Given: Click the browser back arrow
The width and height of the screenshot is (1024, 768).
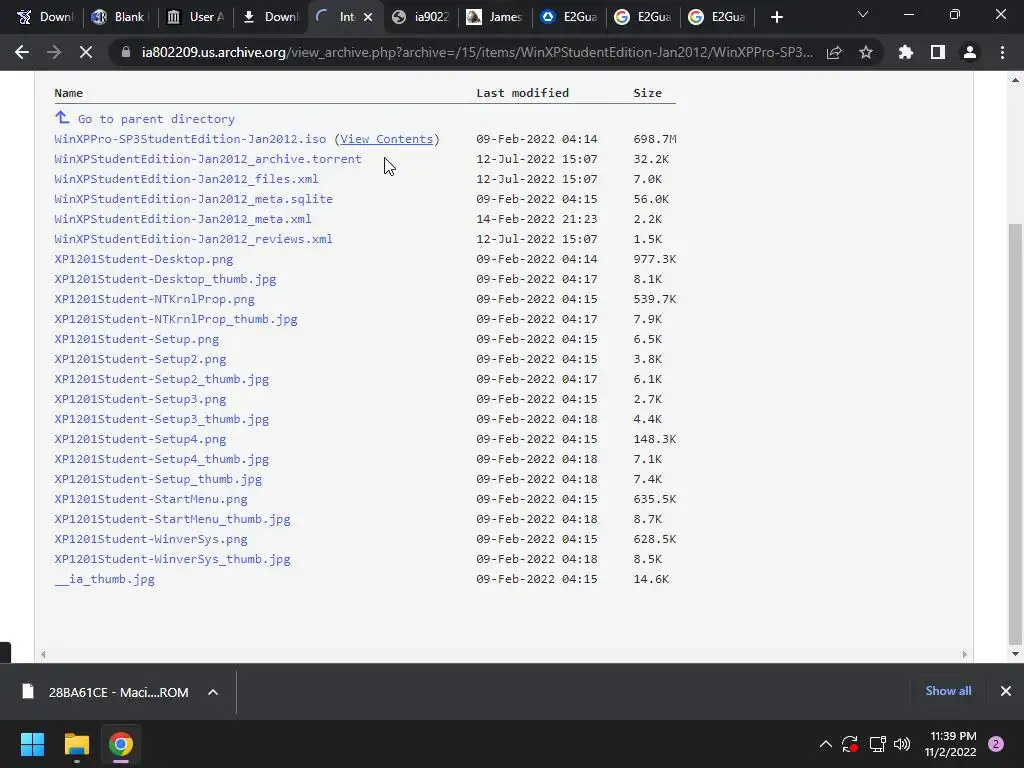Looking at the screenshot, I should [x=22, y=52].
